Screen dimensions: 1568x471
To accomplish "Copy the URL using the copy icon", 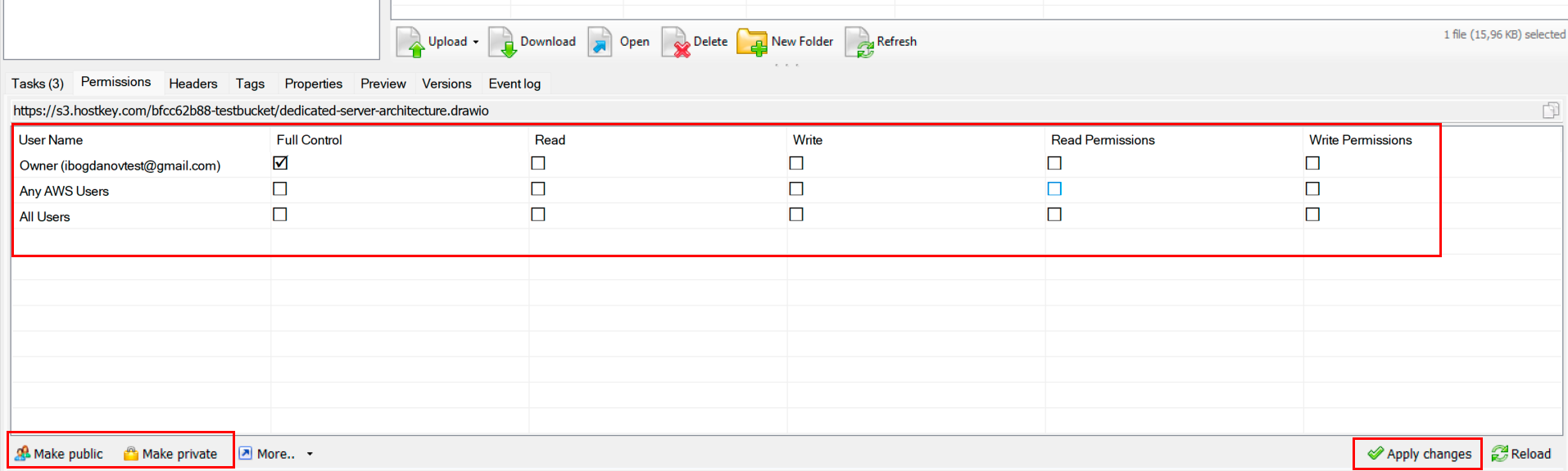I will pyautogui.click(x=1550, y=111).
